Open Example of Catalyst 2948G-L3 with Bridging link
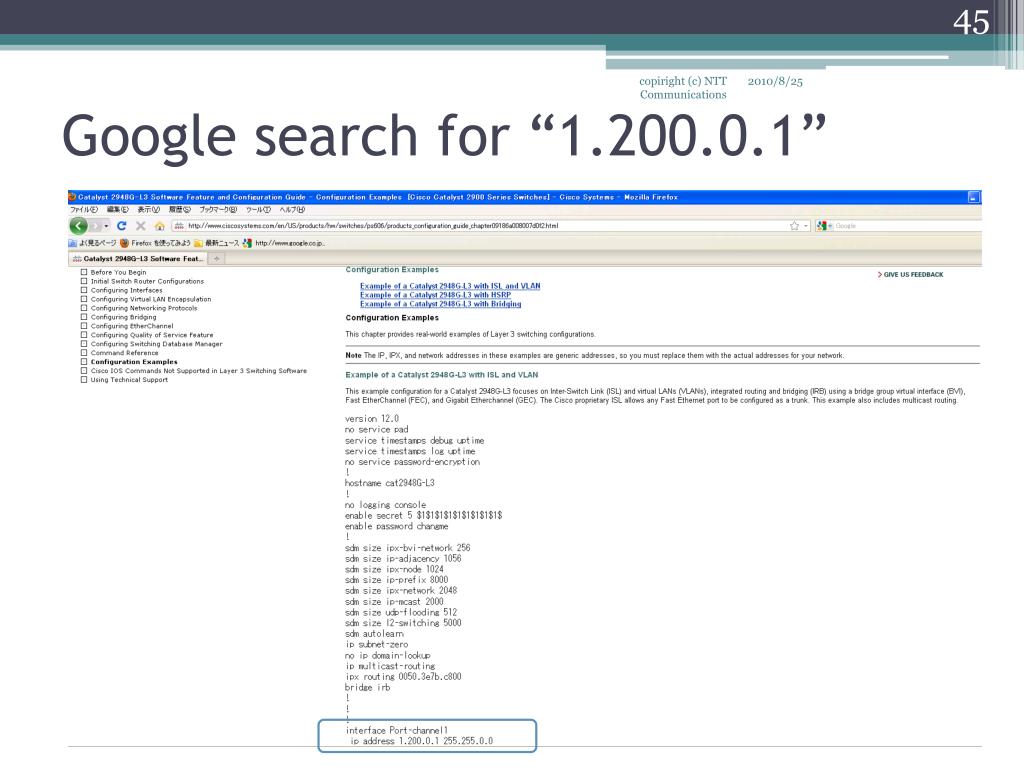 (x=441, y=304)
